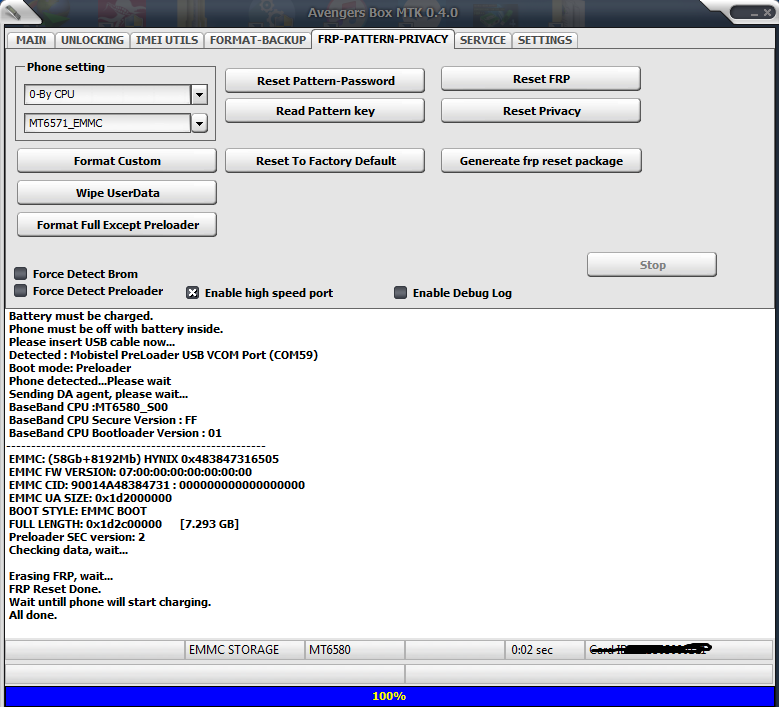Image resolution: width=779 pixels, height=707 pixels.
Task: Click the 'FRP Reset Done.' log line
Action: coord(55,589)
